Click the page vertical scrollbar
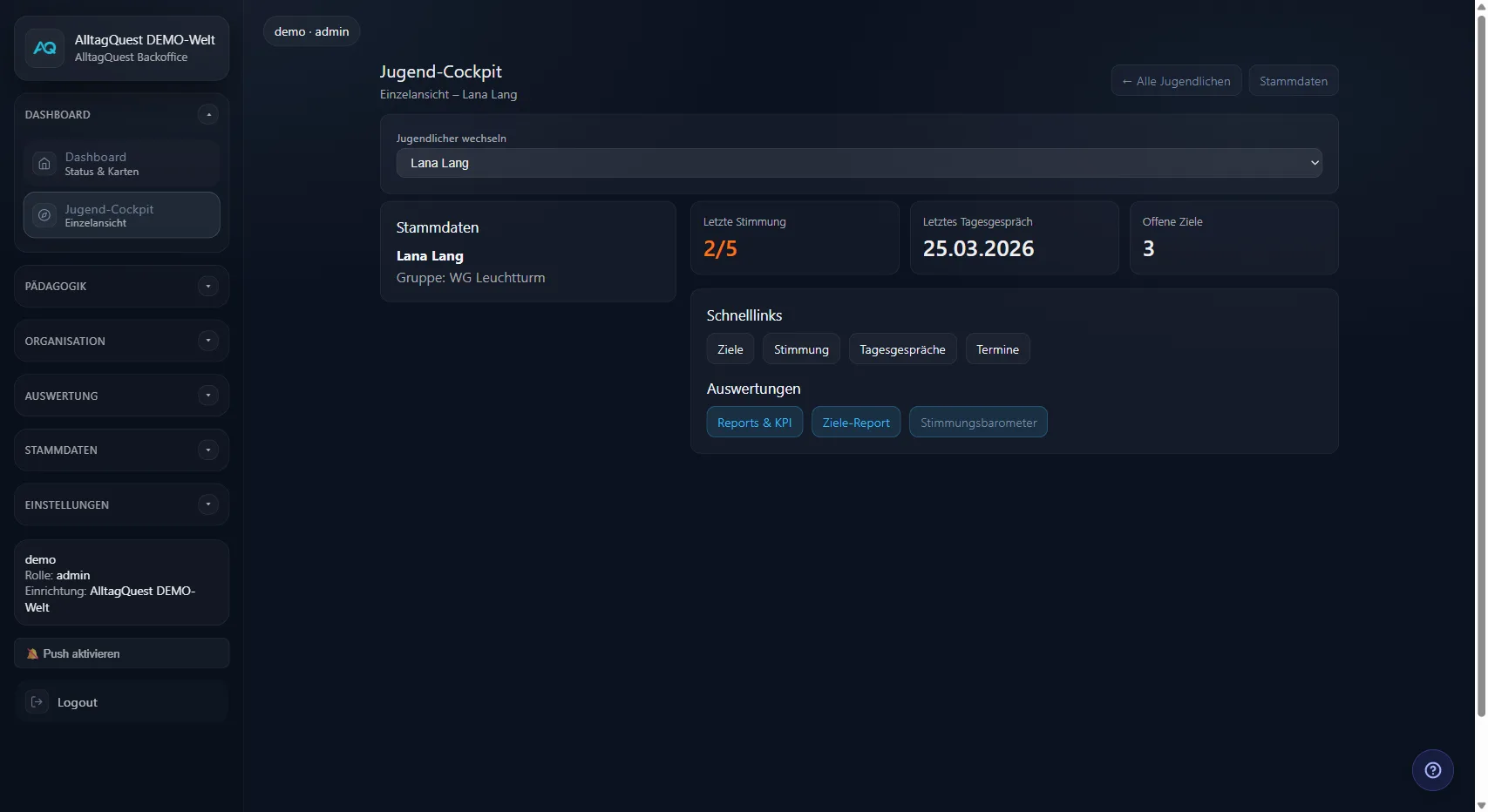The image size is (1488, 812). point(1480,366)
